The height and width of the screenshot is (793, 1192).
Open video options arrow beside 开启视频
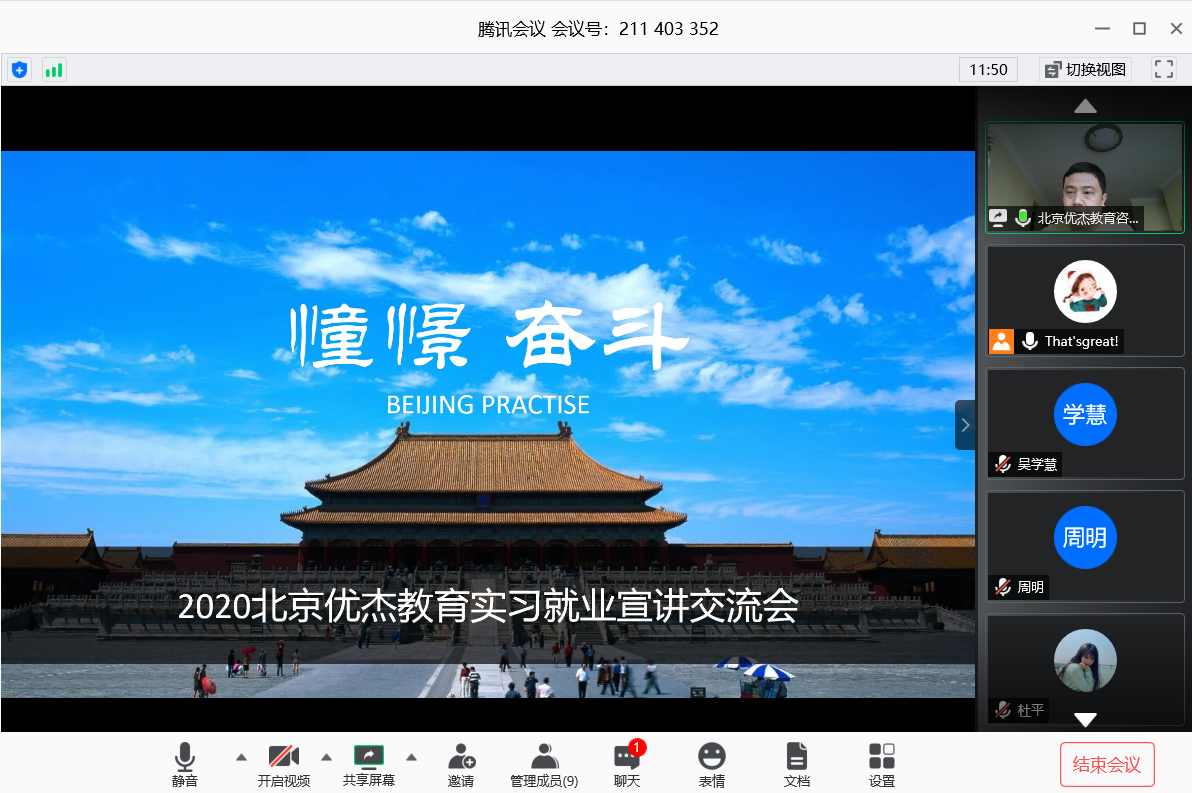pos(326,757)
